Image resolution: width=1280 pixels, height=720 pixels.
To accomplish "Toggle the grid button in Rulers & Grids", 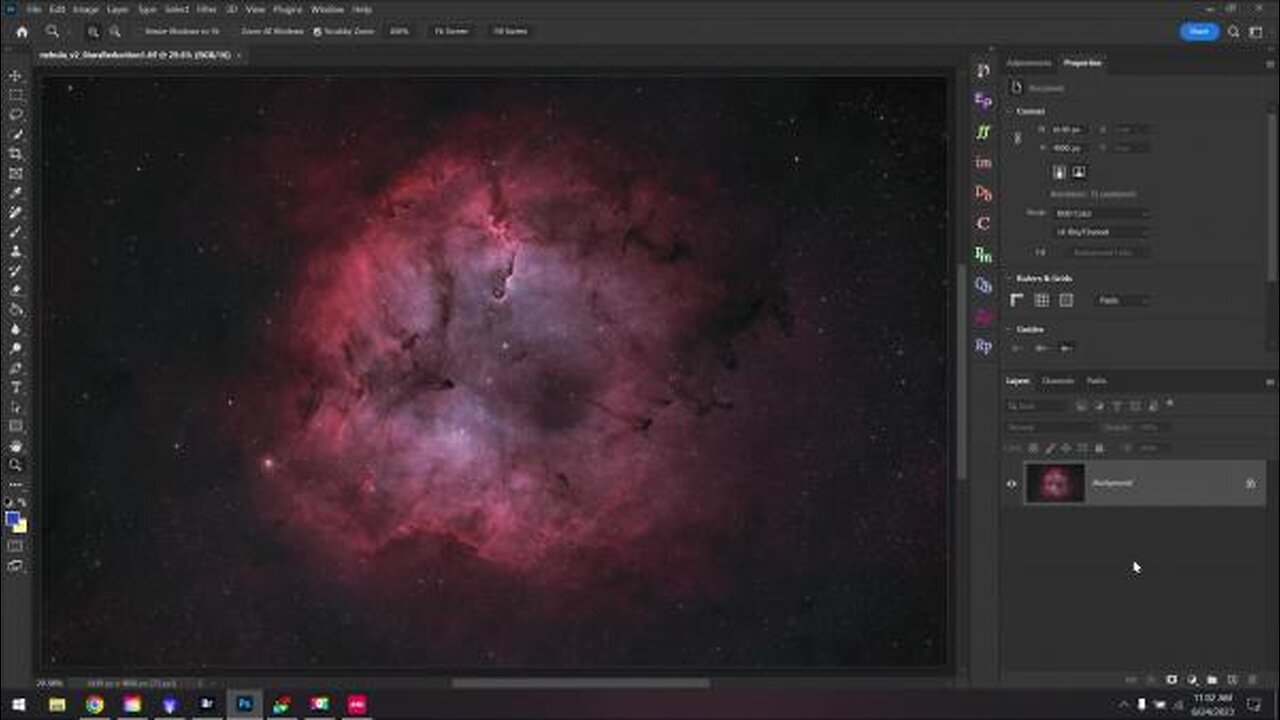I will (x=1042, y=300).
